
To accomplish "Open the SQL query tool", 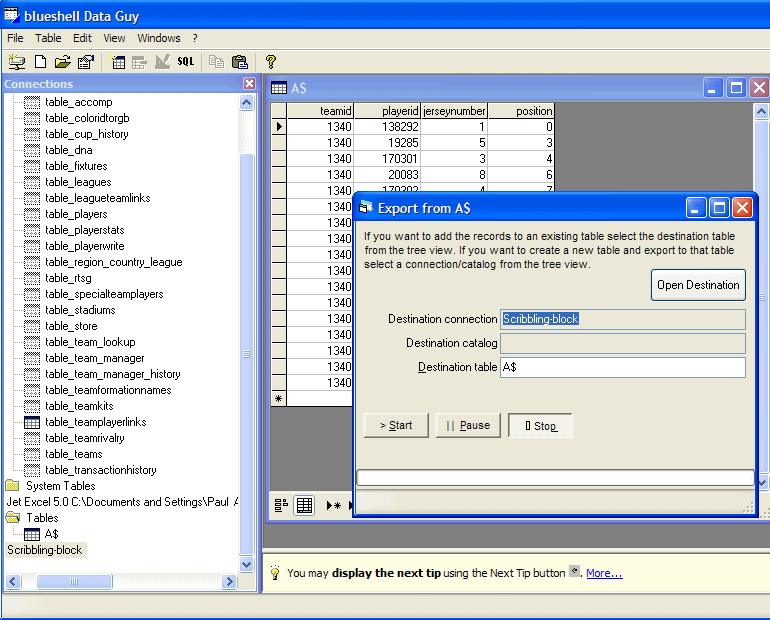I will tap(186, 62).
